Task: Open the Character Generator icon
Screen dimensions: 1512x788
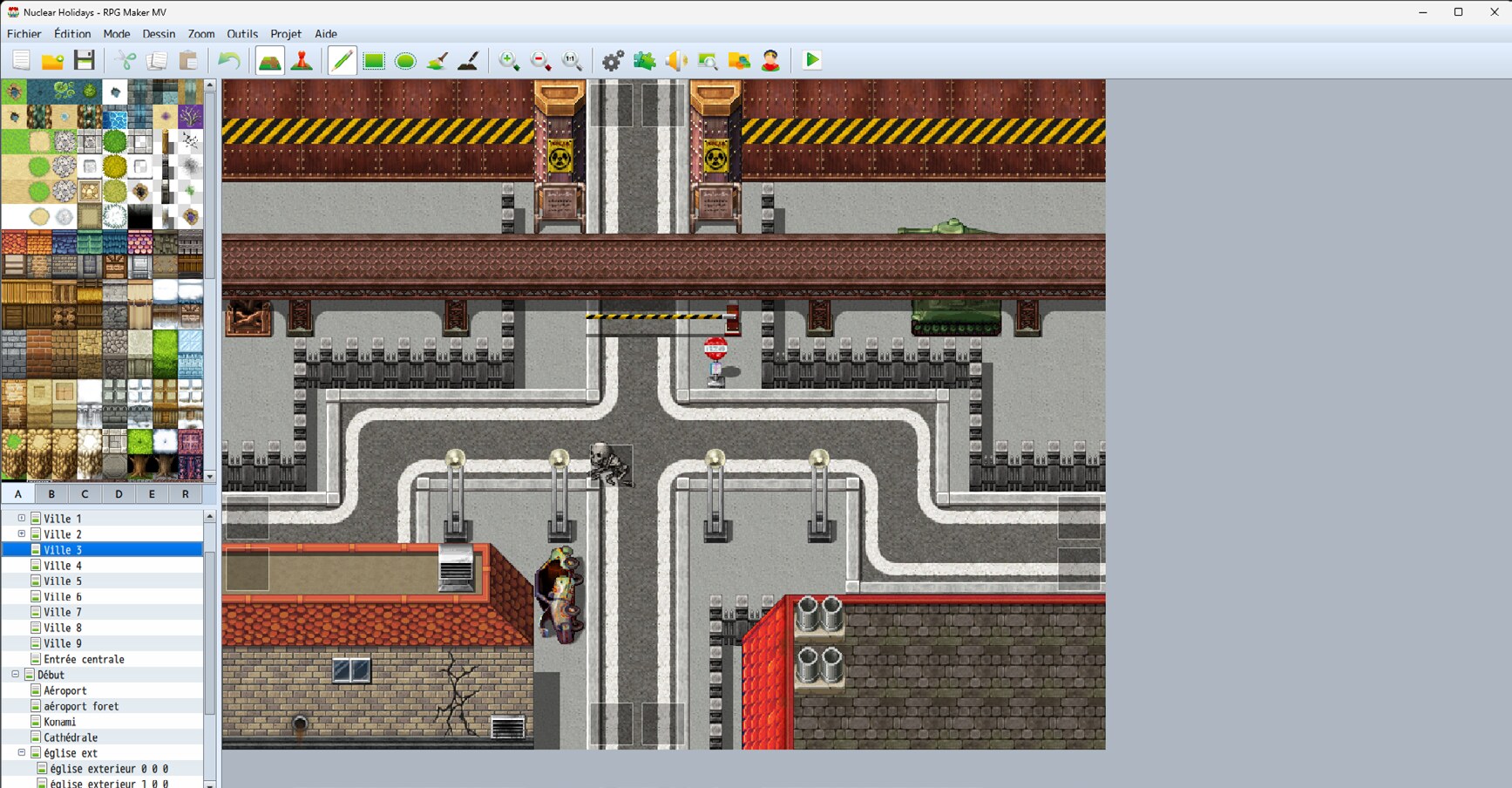Action: click(x=770, y=60)
